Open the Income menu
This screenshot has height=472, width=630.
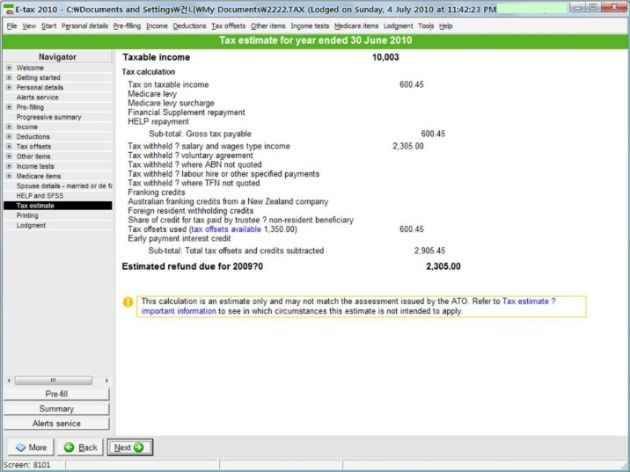point(157,26)
